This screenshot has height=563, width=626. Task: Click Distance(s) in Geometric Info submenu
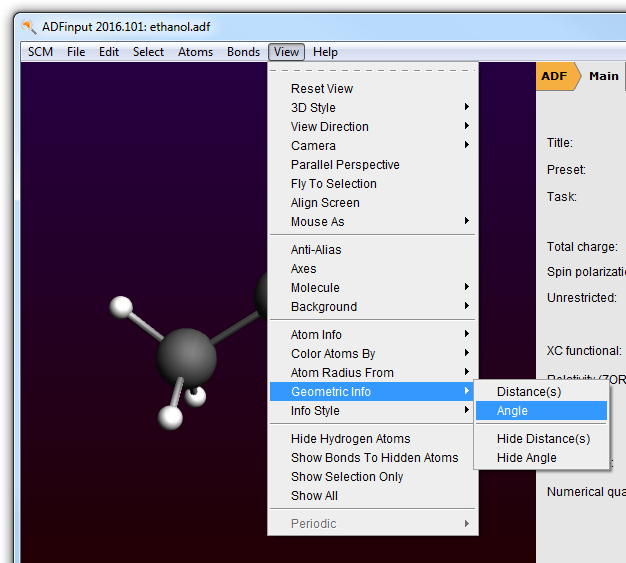pos(541,392)
